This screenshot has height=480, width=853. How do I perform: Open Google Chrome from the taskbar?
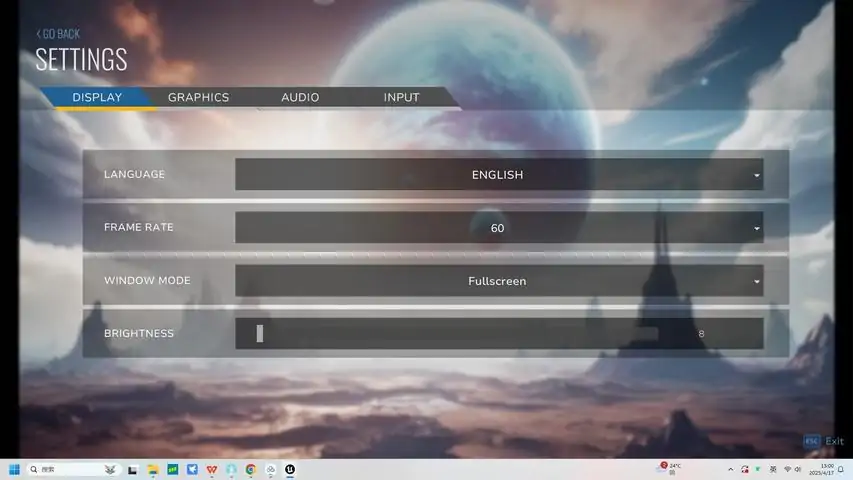tap(250, 469)
